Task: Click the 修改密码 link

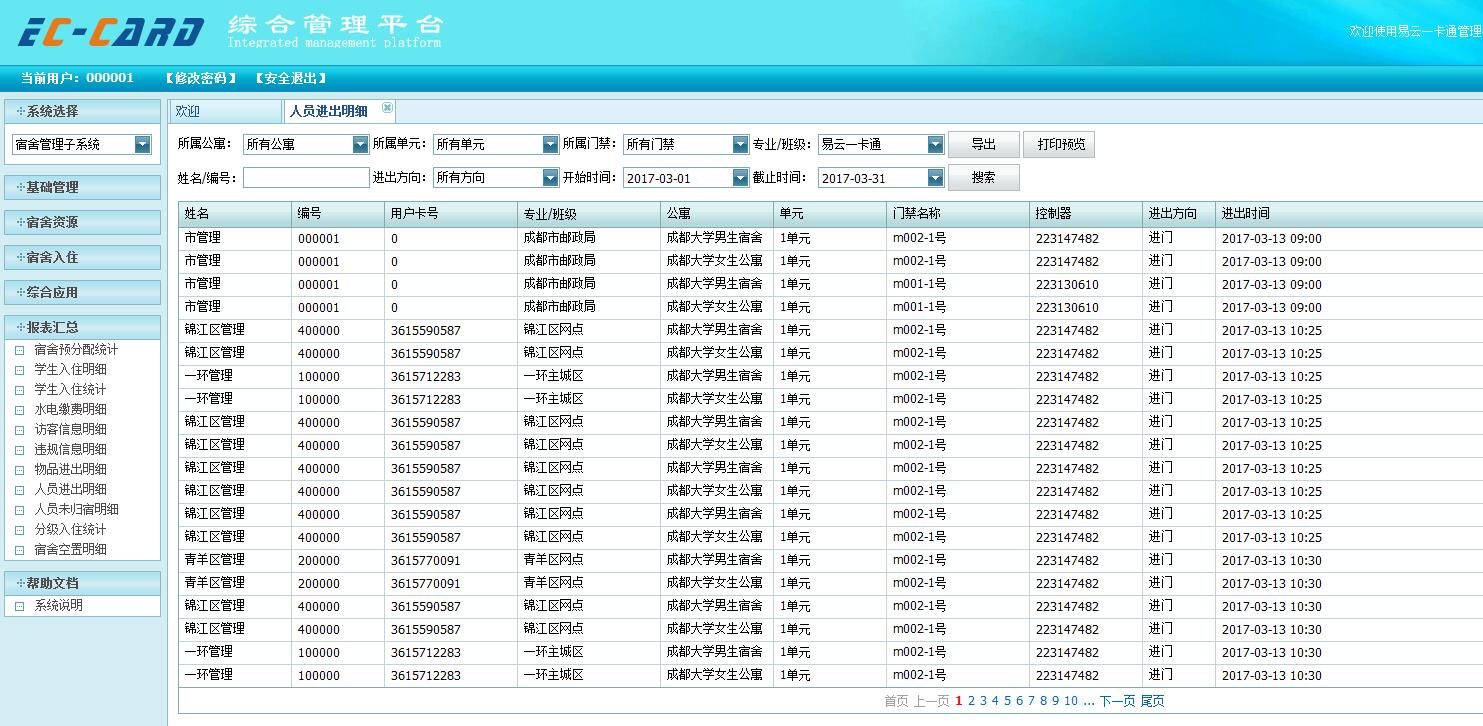Action: click(x=201, y=78)
